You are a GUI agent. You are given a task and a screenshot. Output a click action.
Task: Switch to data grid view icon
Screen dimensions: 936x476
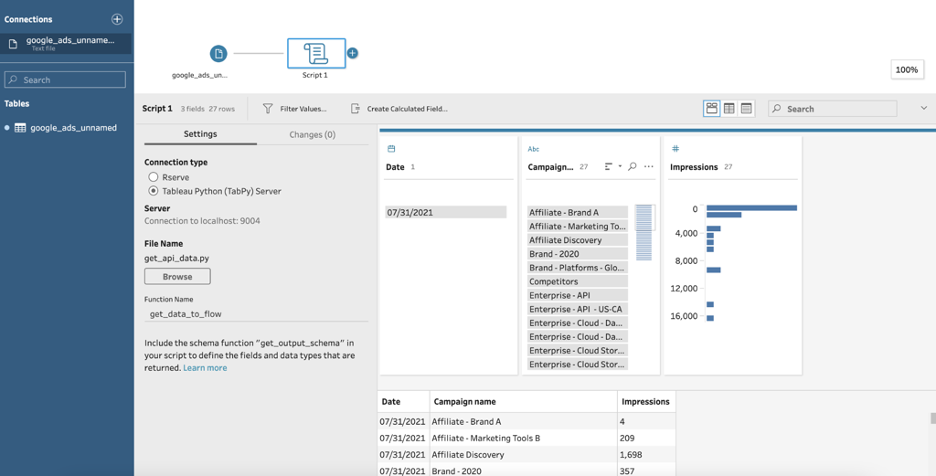point(729,108)
